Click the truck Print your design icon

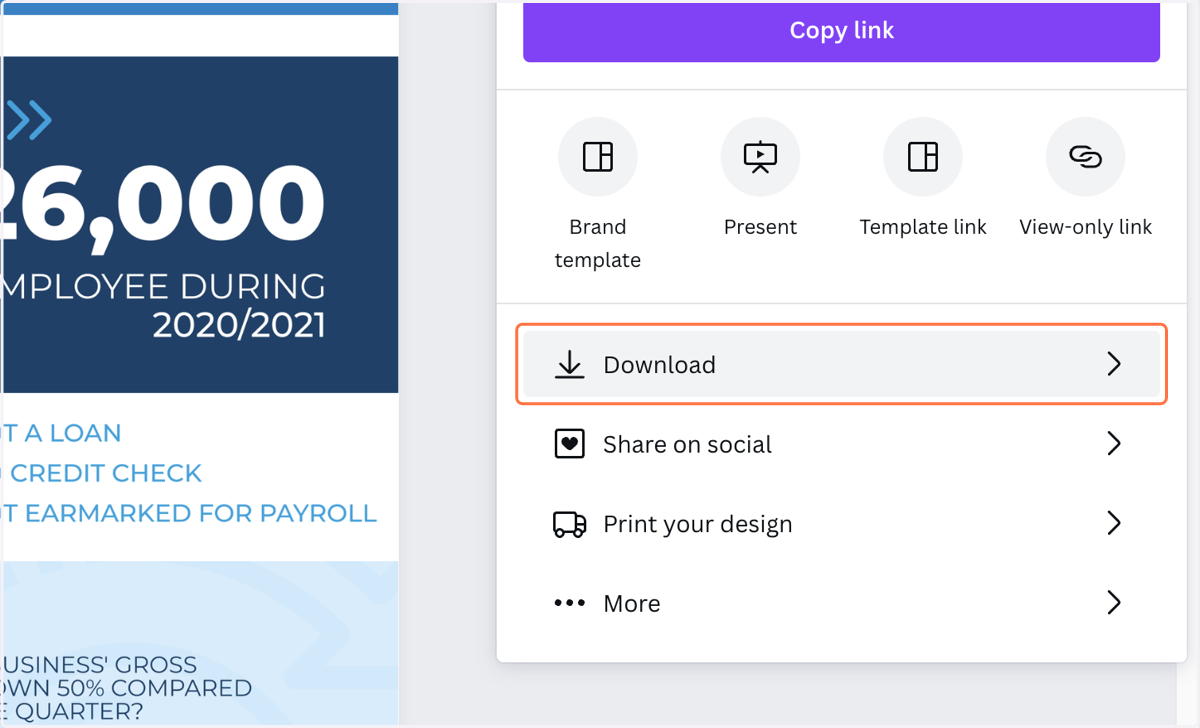click(x=569, y=524)
